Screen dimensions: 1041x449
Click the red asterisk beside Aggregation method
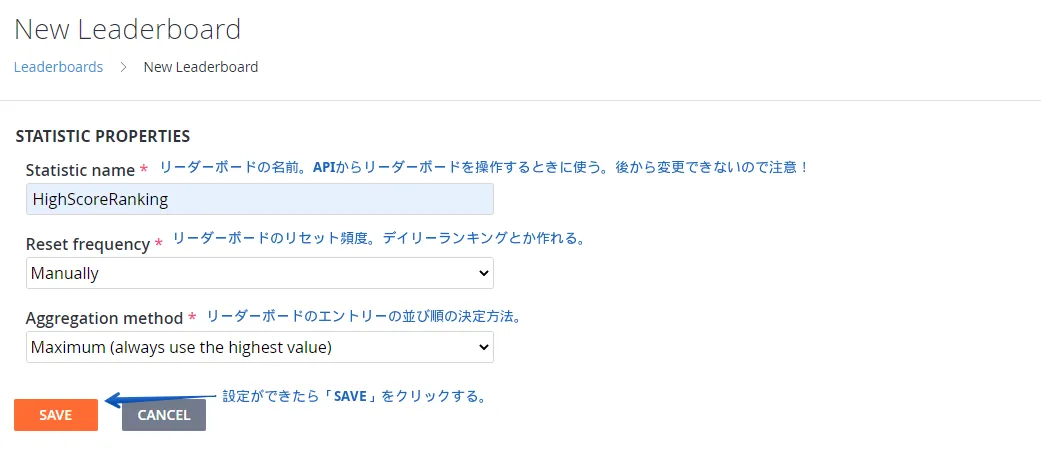coord(192,319)
